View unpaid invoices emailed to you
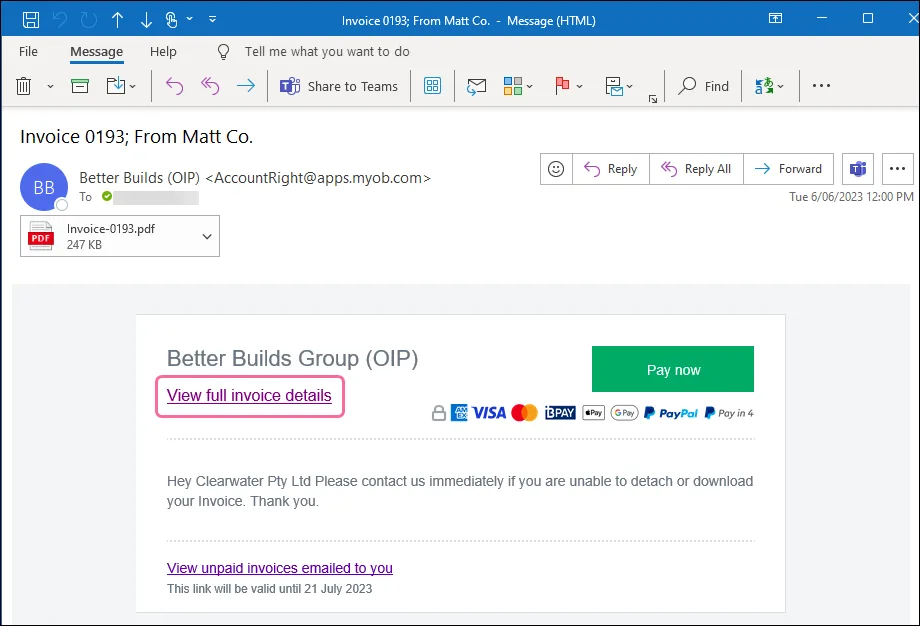 tap(279, 568)
